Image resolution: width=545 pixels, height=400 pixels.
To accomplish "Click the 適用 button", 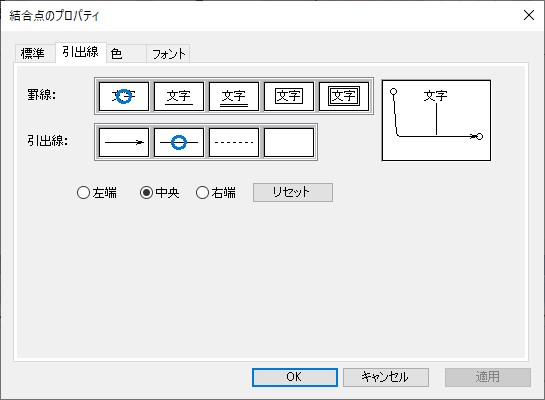I will click(x=488, y=377).
